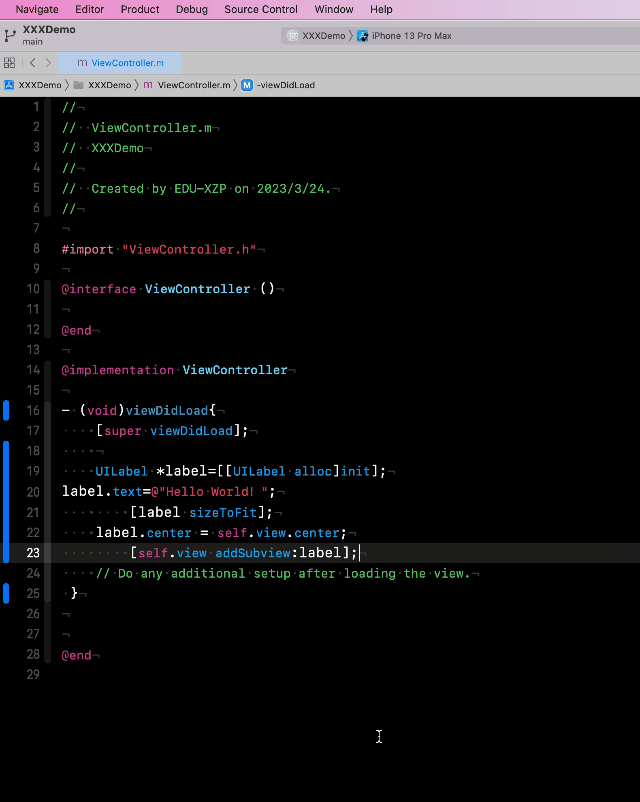This screenshot has height=802, width=640.
Task: Click the addSubview:label line
Action: [x=244, y=553]
